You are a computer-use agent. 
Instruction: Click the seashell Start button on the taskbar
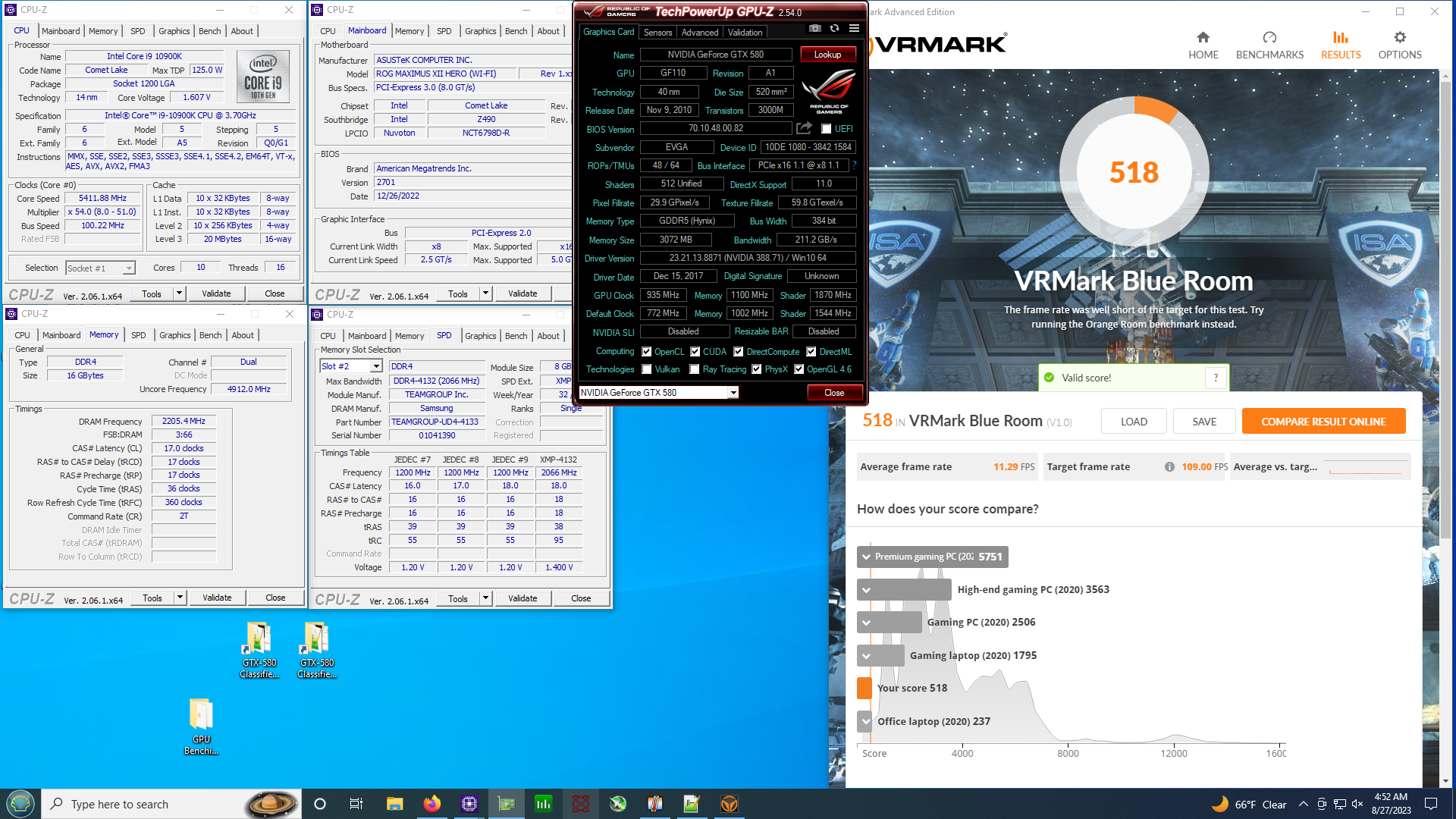[x=20, y=804]
